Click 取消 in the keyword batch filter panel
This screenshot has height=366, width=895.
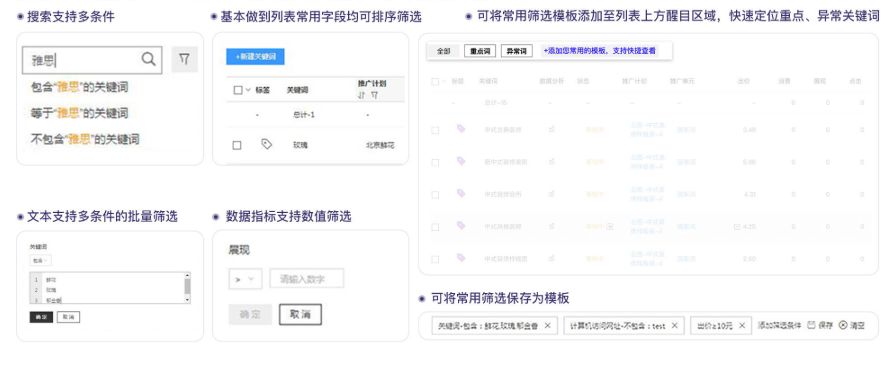[68, 317]
